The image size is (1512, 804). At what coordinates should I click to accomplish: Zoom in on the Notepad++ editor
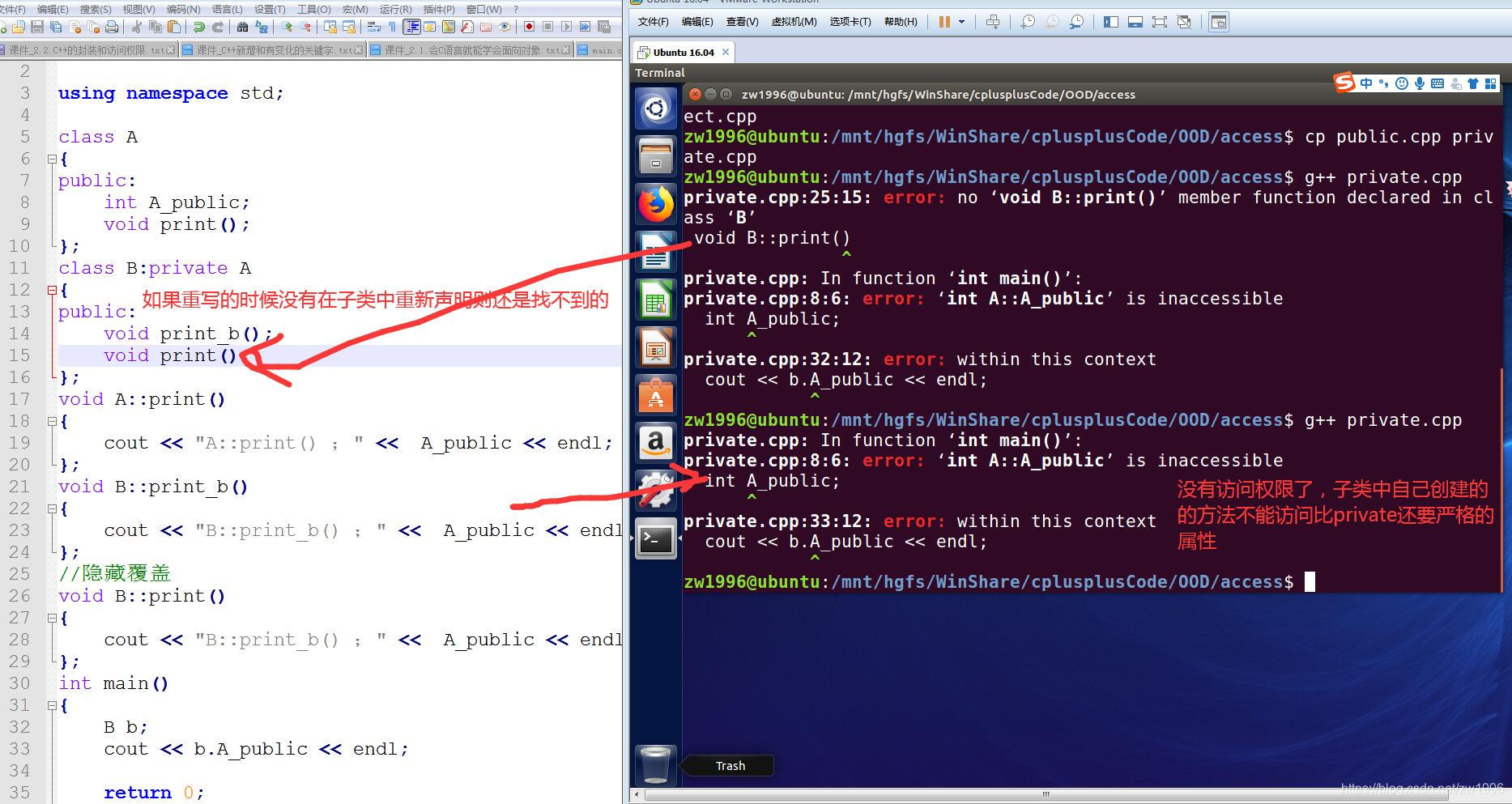click(287, 27)
